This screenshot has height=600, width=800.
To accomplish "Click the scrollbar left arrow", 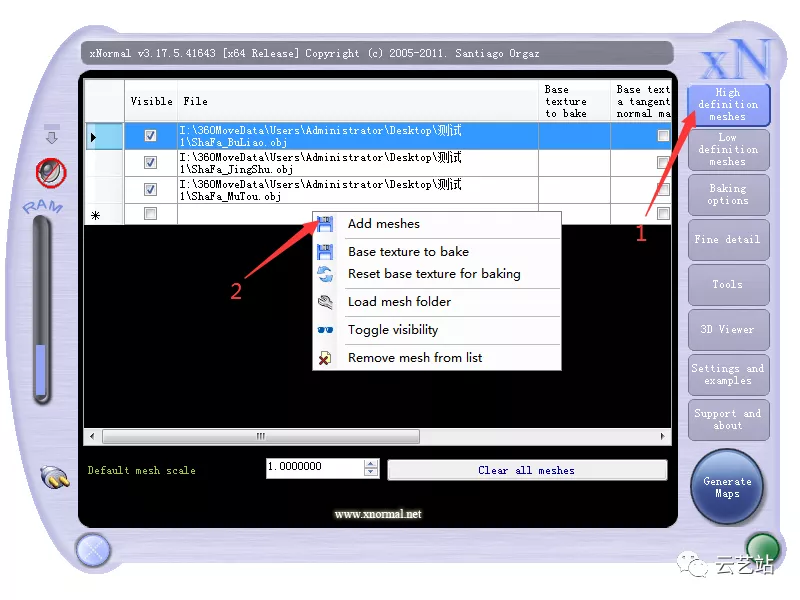I will point(92,436).
